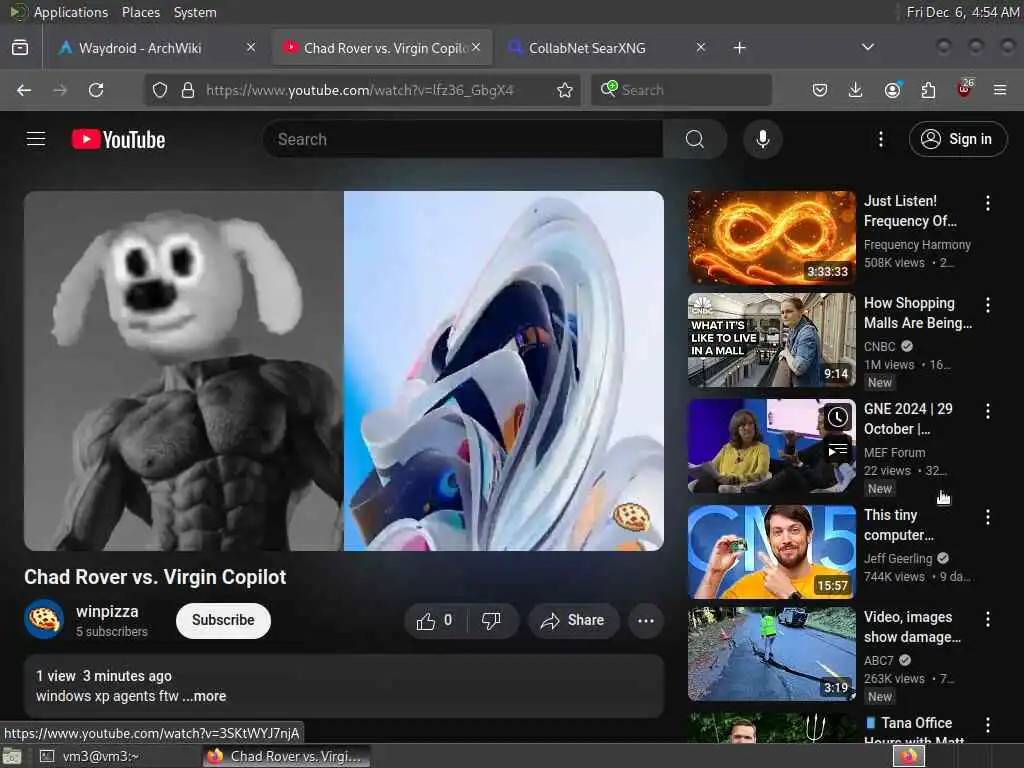
Task: Click the clock Fri Dec 6, 4:54 AM
Action: pyautogui.click(x=963, y=12)
